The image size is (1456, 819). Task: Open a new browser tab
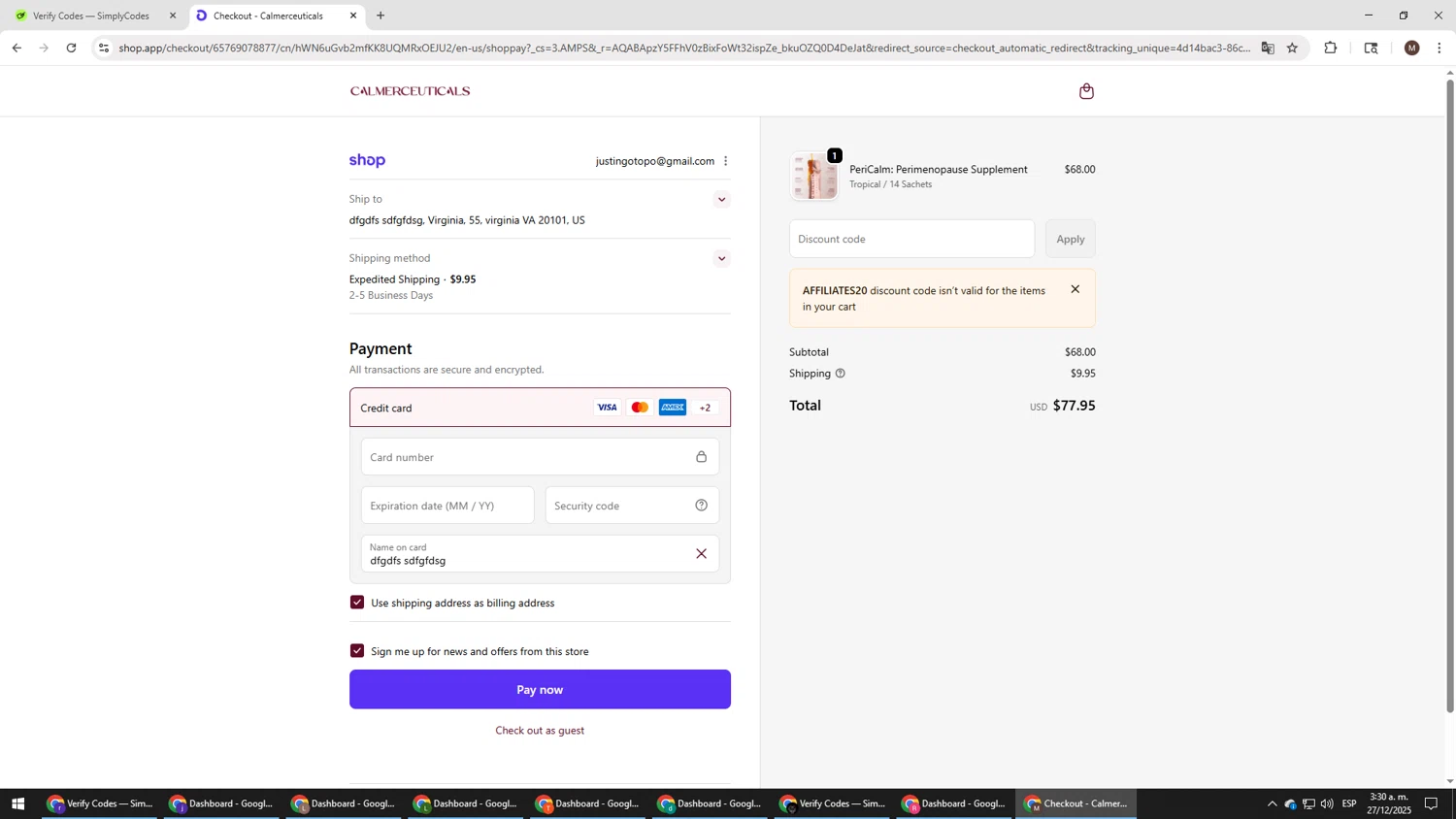[x=381, y=16]
